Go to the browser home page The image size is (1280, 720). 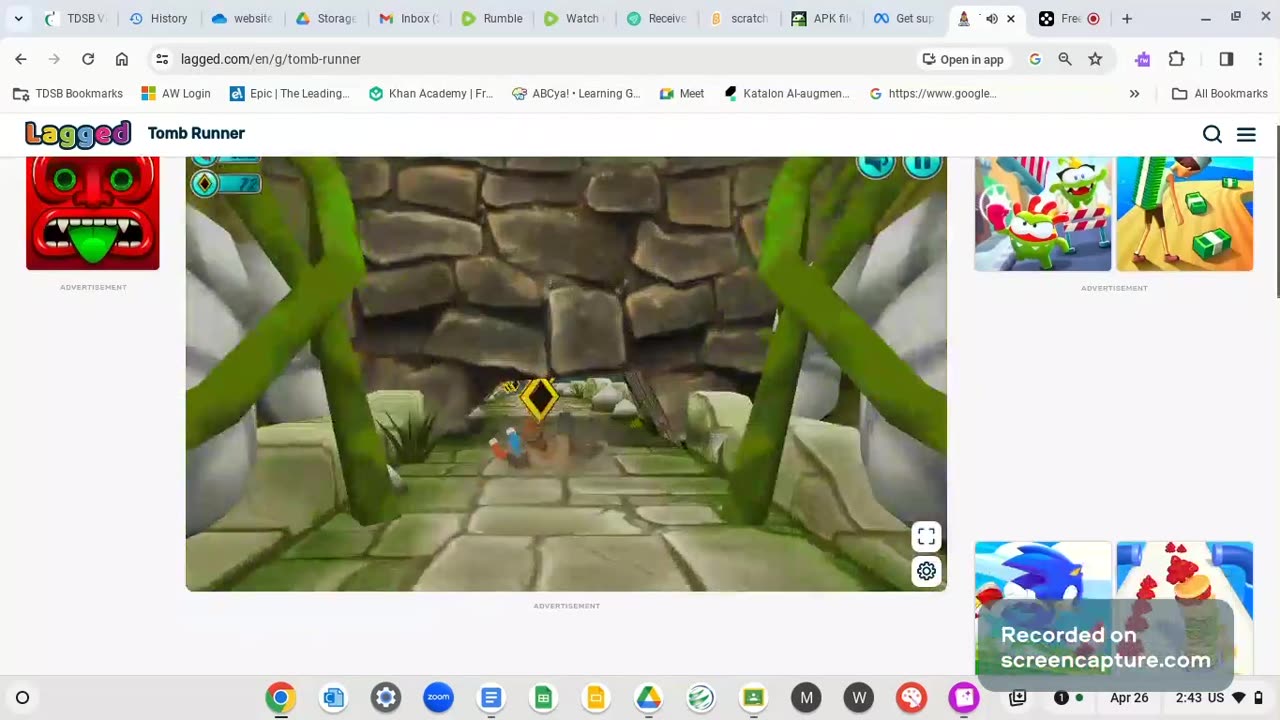122,59
